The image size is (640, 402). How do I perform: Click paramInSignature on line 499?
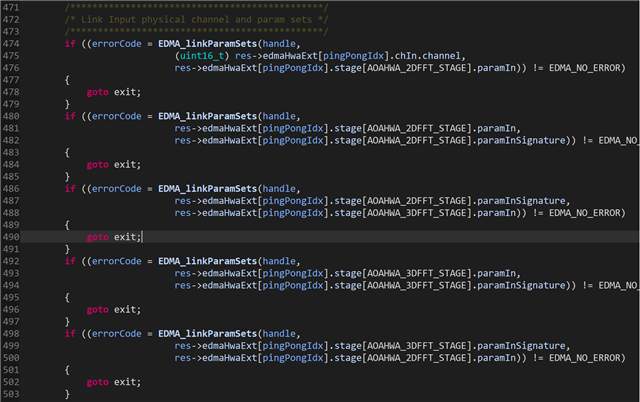(x=521, y=346)
